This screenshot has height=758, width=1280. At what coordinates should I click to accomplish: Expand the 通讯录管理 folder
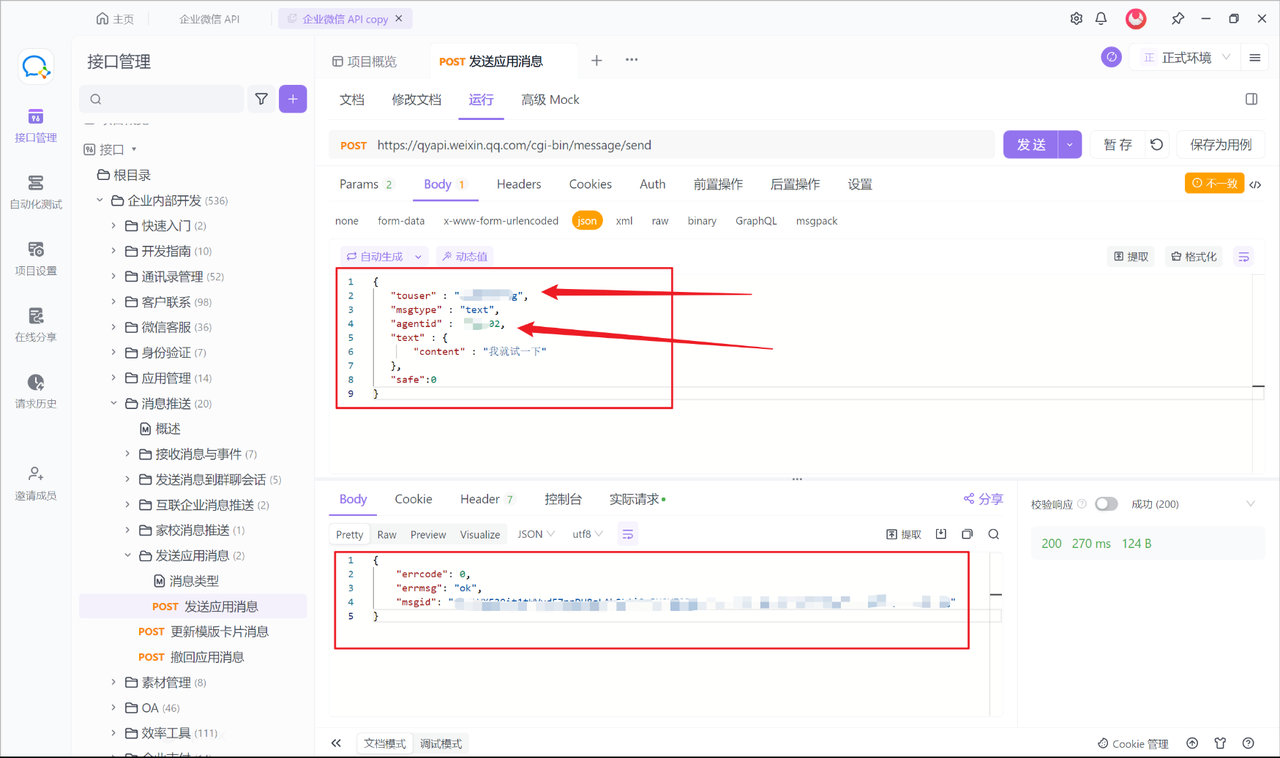click(x=113, y=277)
